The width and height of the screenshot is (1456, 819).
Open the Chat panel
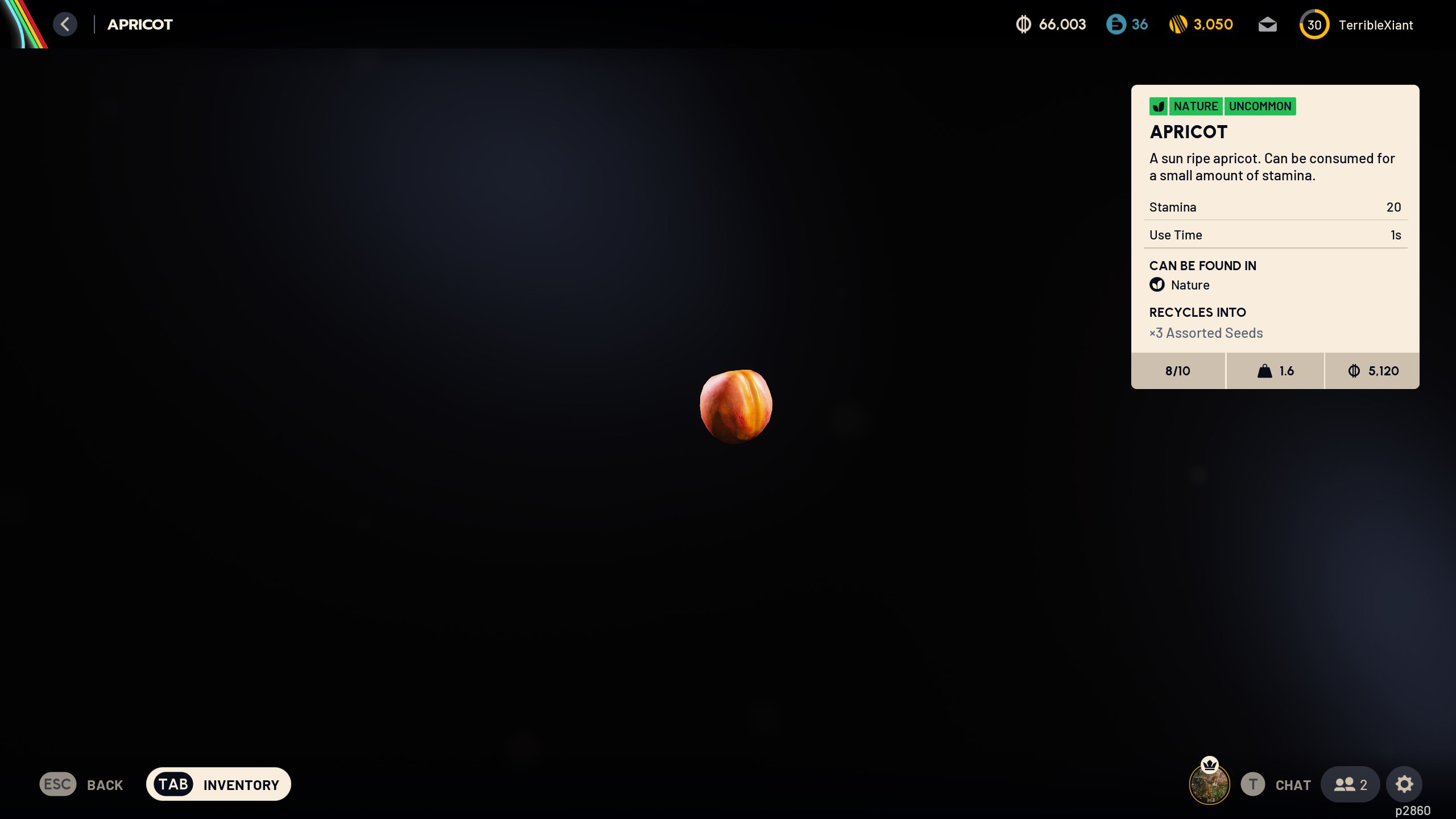1292,785
